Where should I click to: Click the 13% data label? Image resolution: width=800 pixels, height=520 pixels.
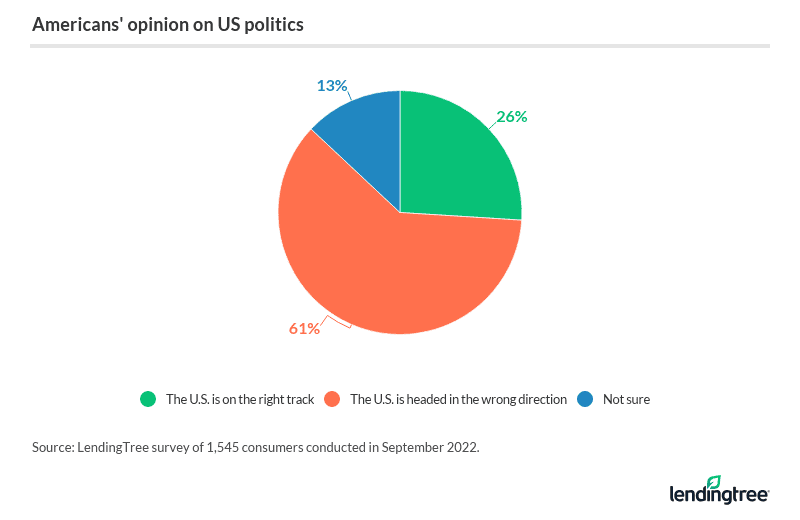pyautogui.click(x=331, y=85)
